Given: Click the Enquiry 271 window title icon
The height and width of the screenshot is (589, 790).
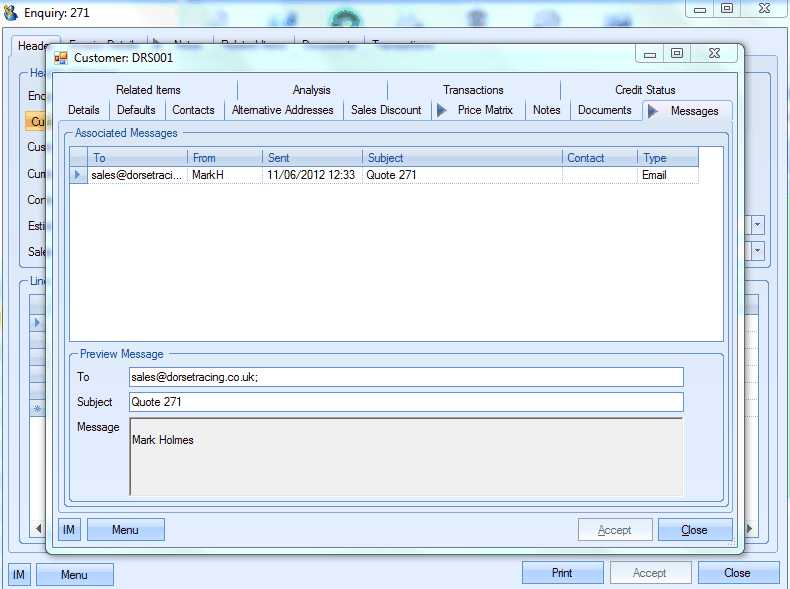Looking at the screenshot, I should [11, 13].
